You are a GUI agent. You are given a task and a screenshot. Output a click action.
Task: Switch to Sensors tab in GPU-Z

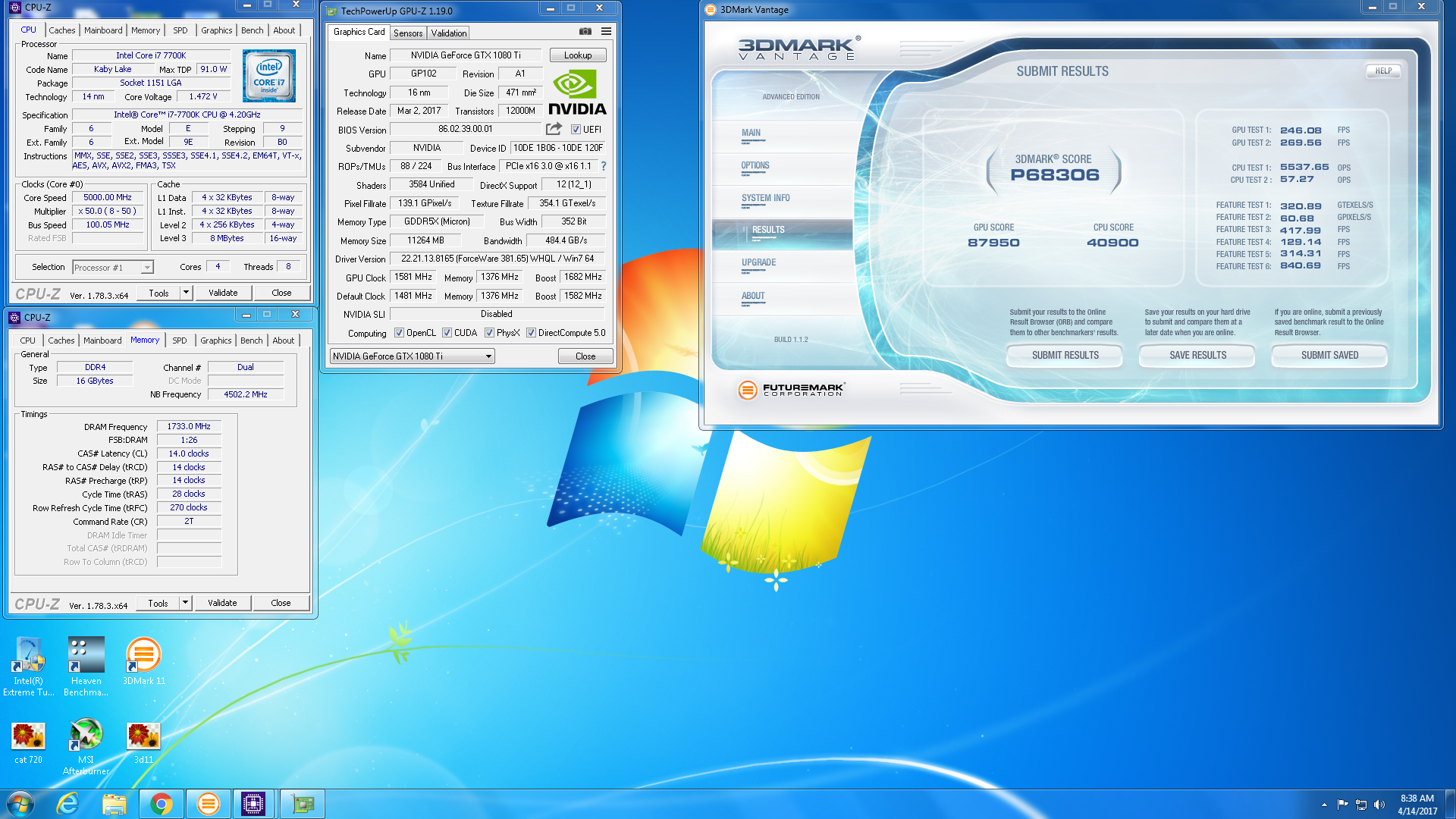click(408, 33)
